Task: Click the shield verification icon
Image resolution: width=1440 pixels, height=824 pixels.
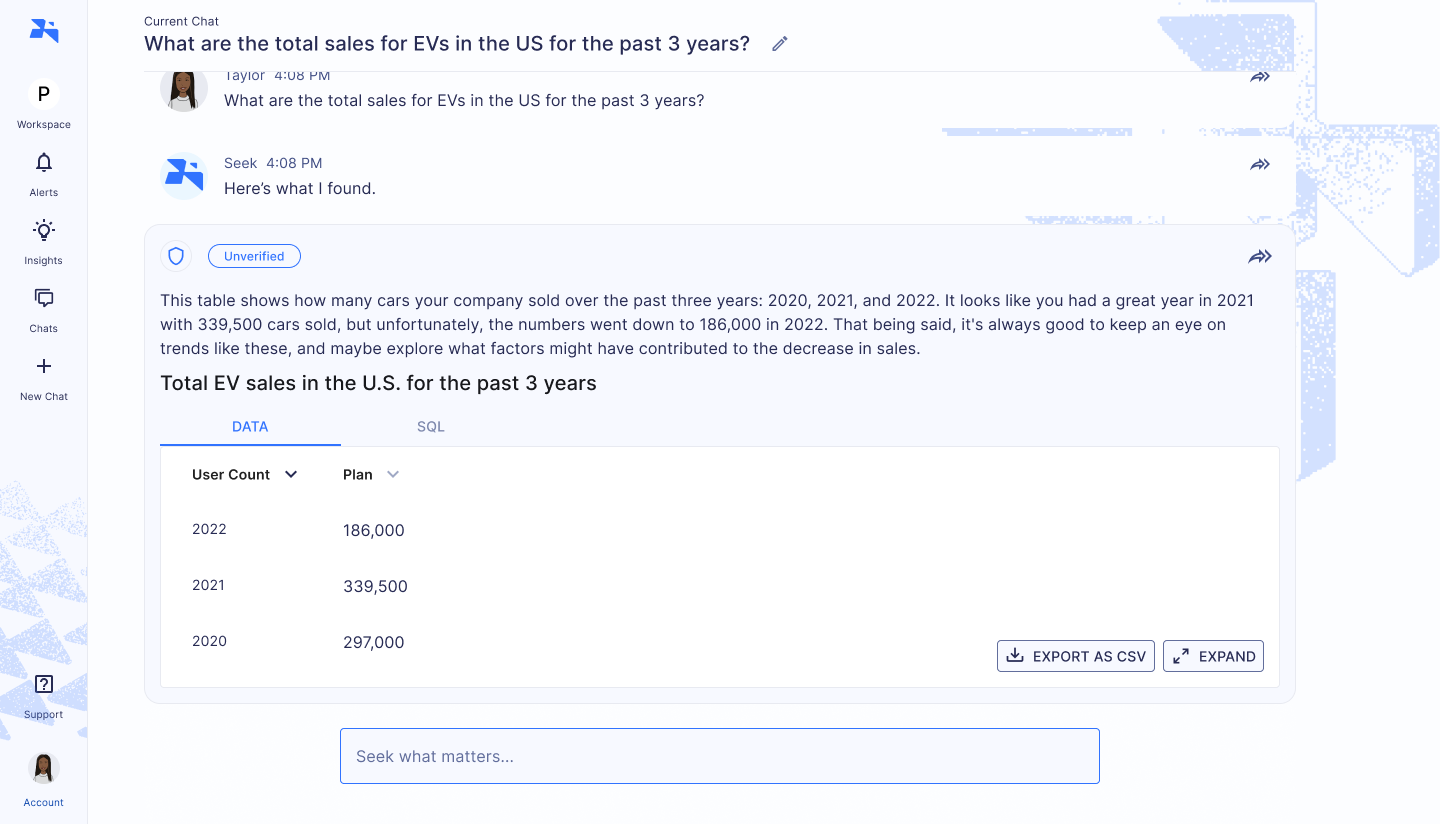Action: 176,256
